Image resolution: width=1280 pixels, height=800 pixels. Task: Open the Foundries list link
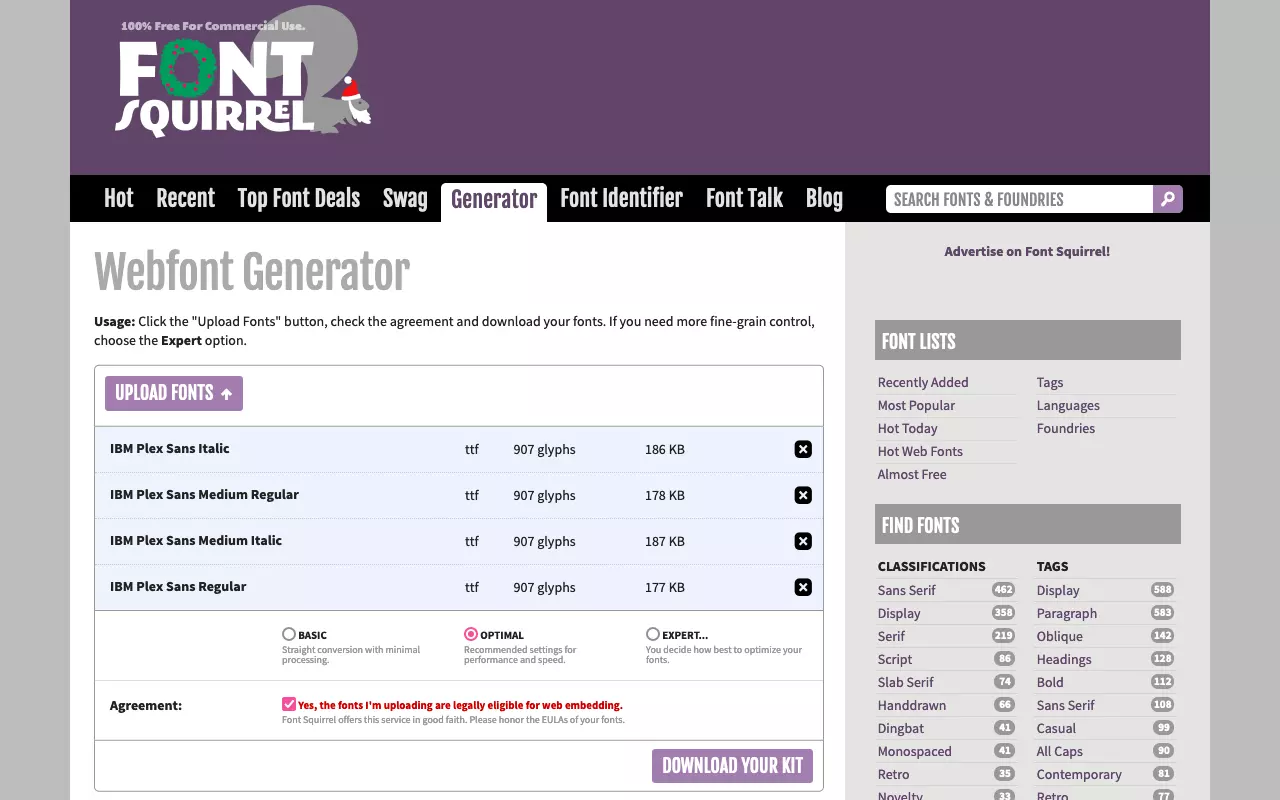point(1066,428)
